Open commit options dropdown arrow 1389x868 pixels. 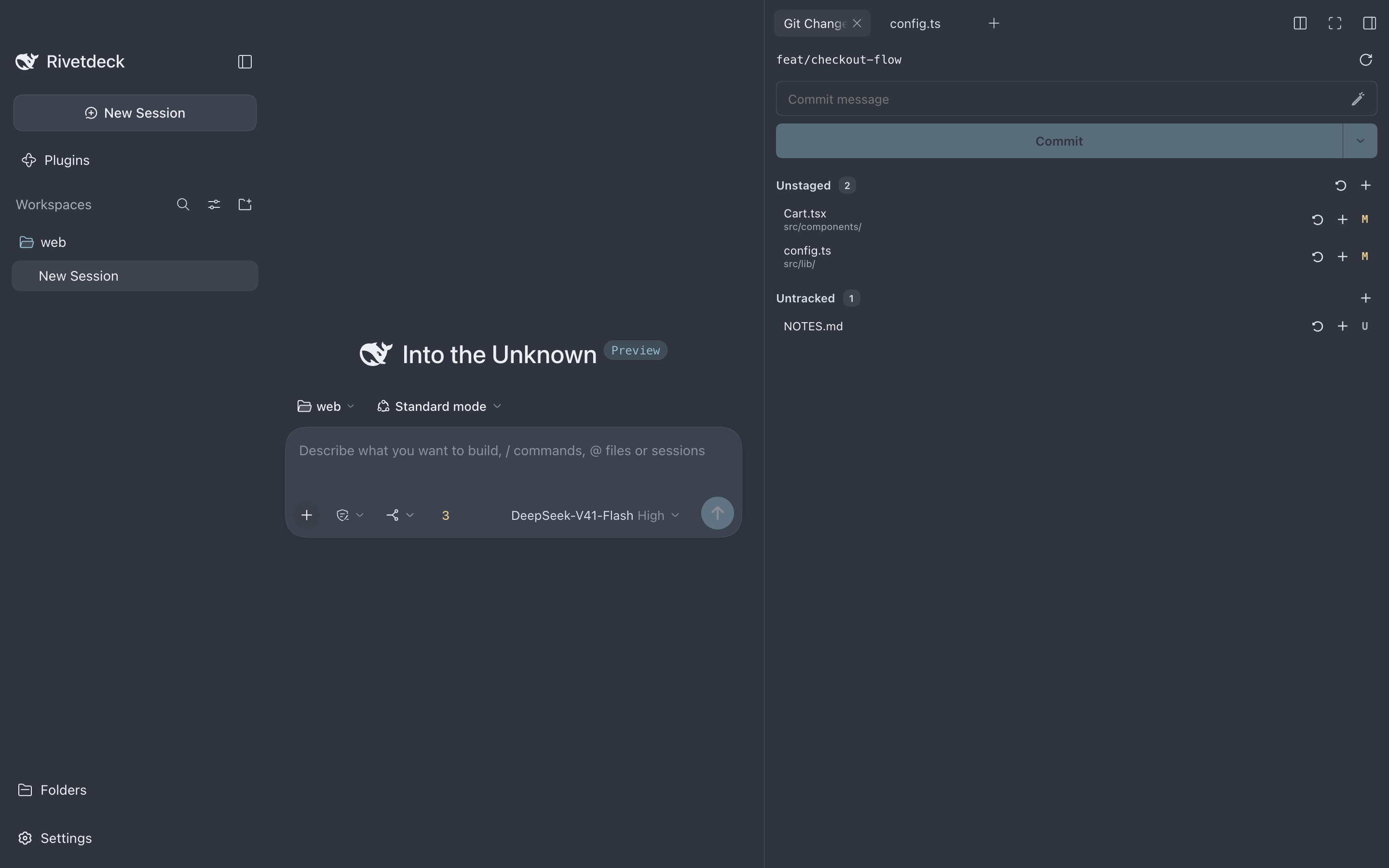click(1360, 141)
